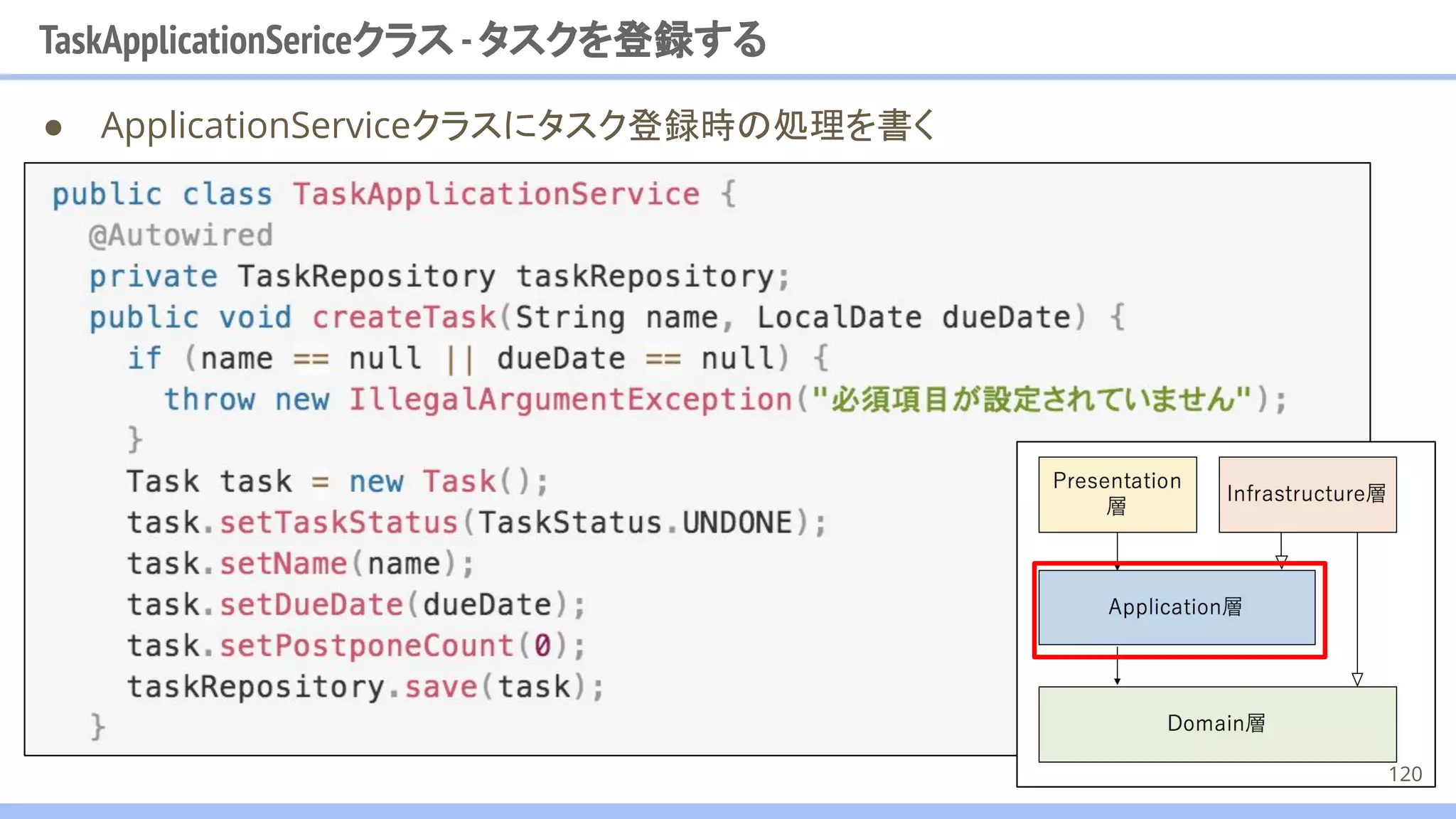Click the Application層 box in the diagram
The width and height of the screenshot is (1456, 819).
coord(1177,607)
